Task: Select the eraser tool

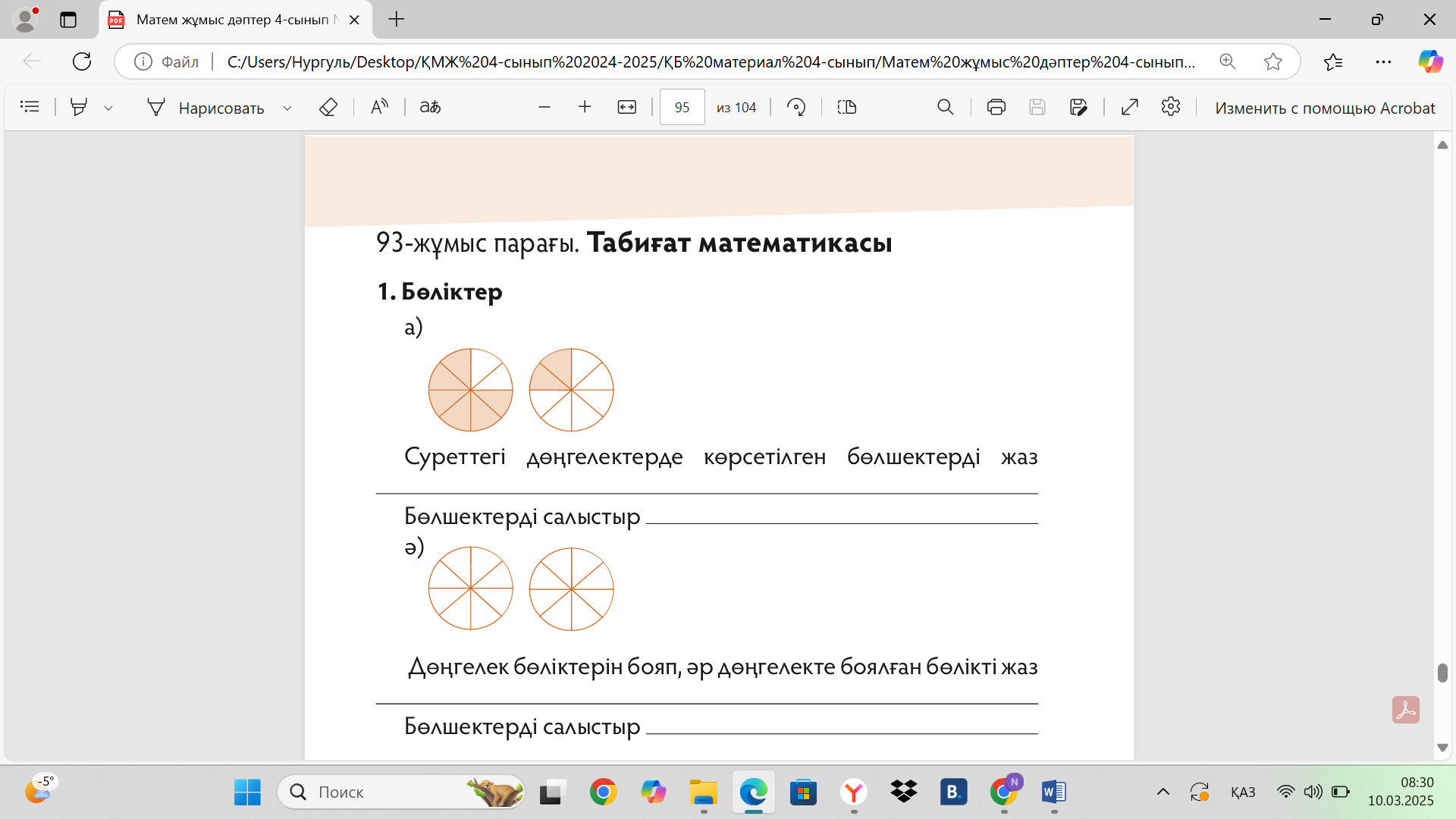Action: (328, 107)
